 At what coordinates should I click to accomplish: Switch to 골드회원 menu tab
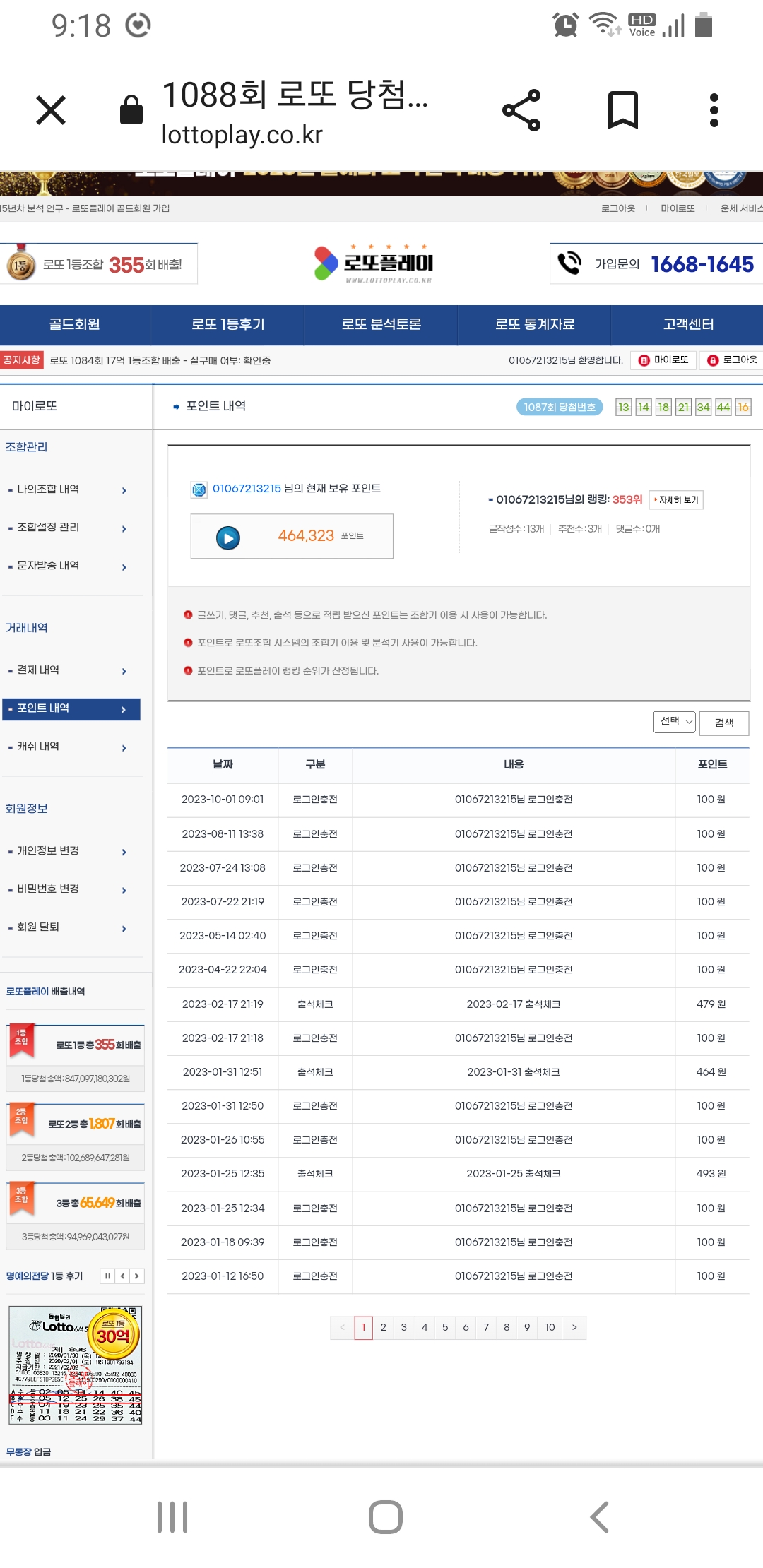tap(74, 324)
